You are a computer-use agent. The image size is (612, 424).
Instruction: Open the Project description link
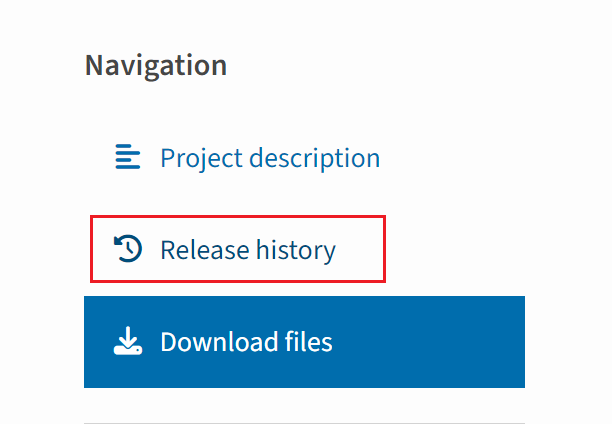point(269,158)
